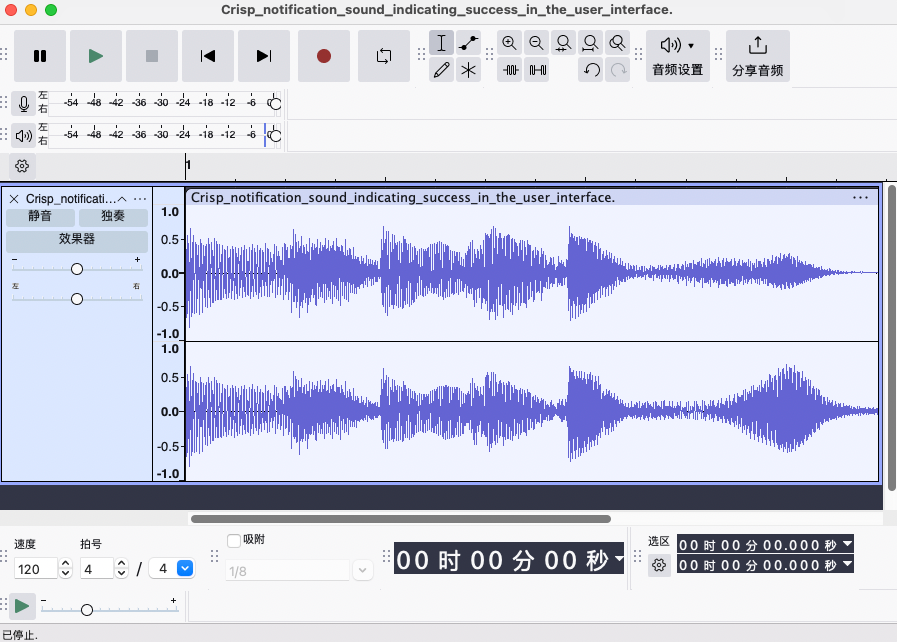Open the track name Crisp_notificati dropdown

(70, 199)
